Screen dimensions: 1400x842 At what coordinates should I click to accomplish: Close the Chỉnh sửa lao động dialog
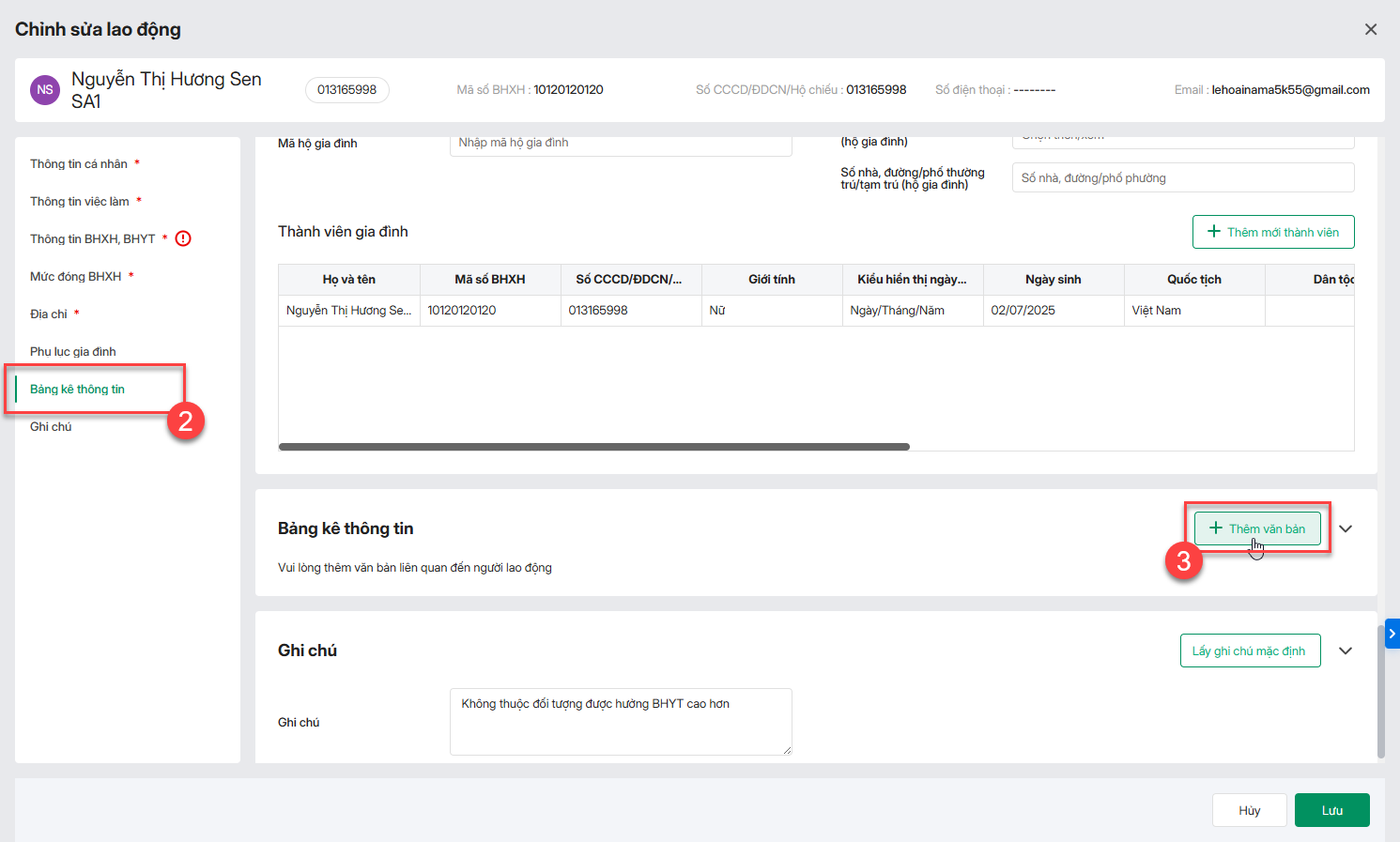[1370, 29]
